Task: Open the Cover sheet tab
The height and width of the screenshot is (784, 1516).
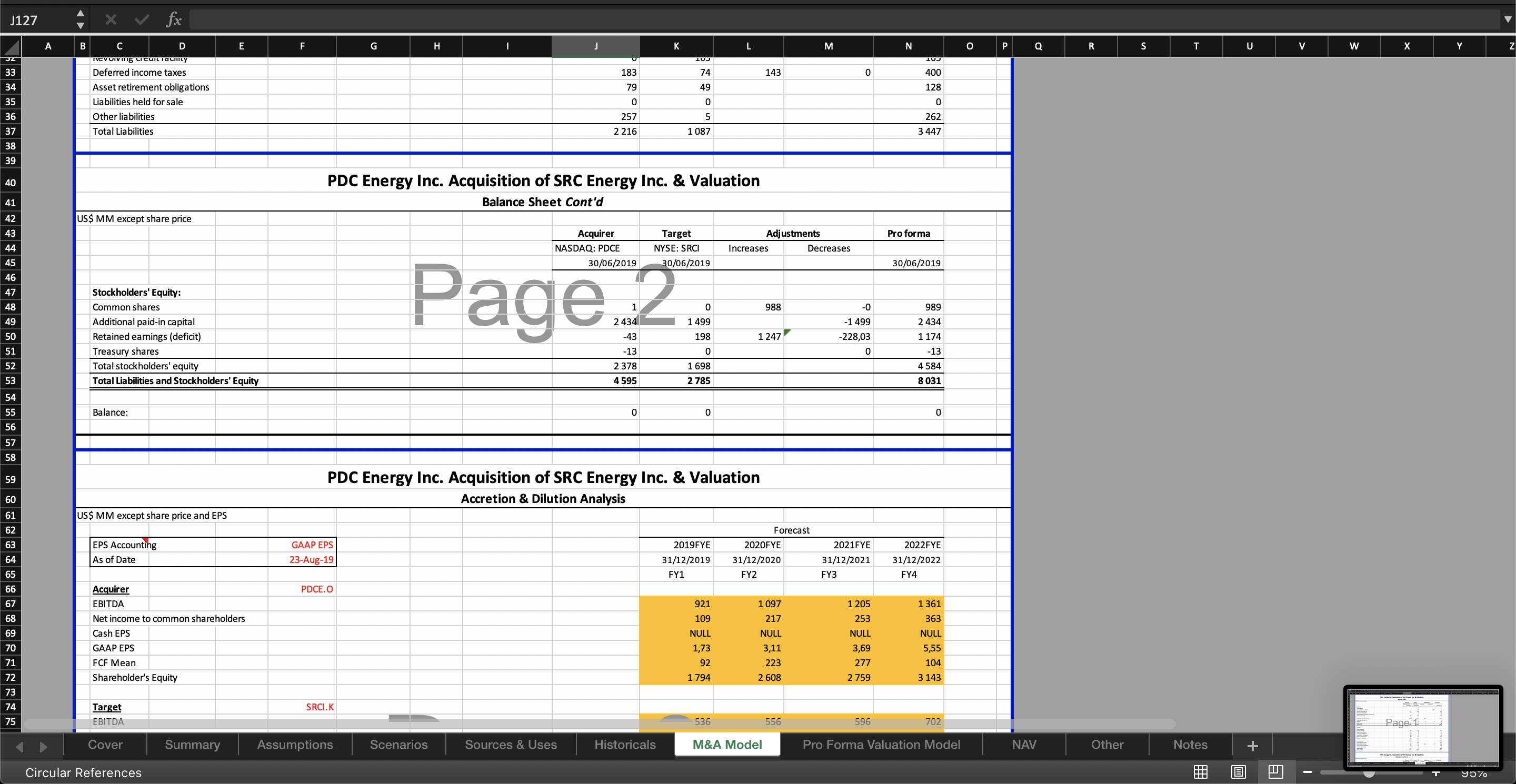Action: pyautogui.click(x=105, y=745)
